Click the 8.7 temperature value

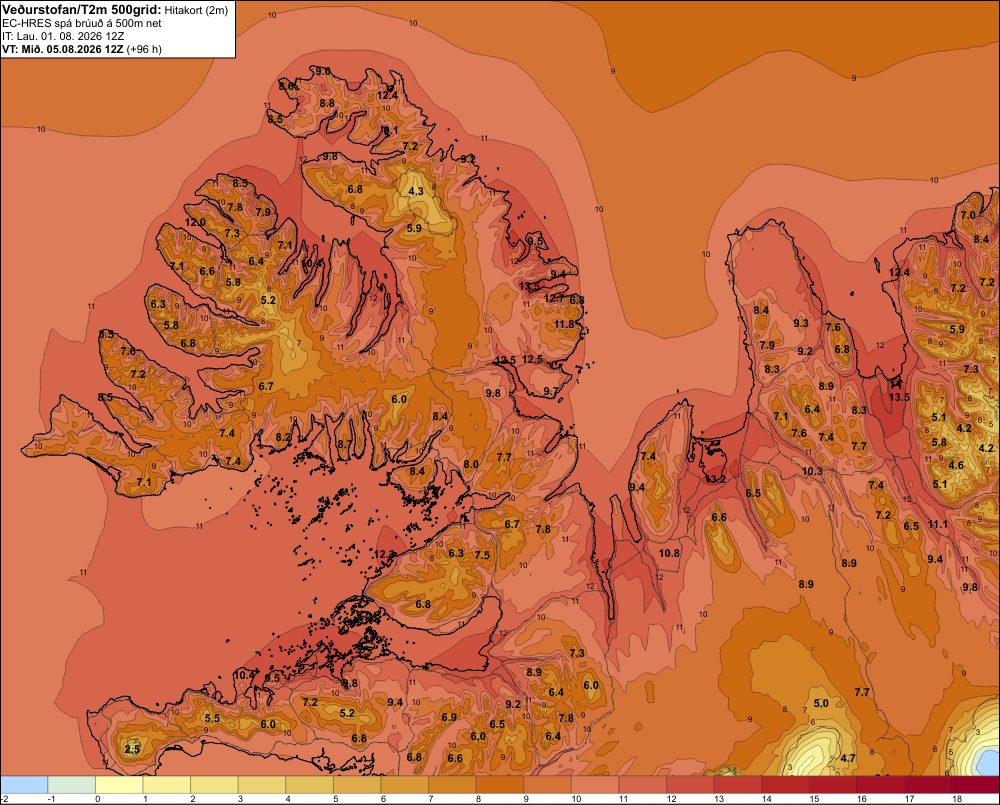tap(344, 444)
